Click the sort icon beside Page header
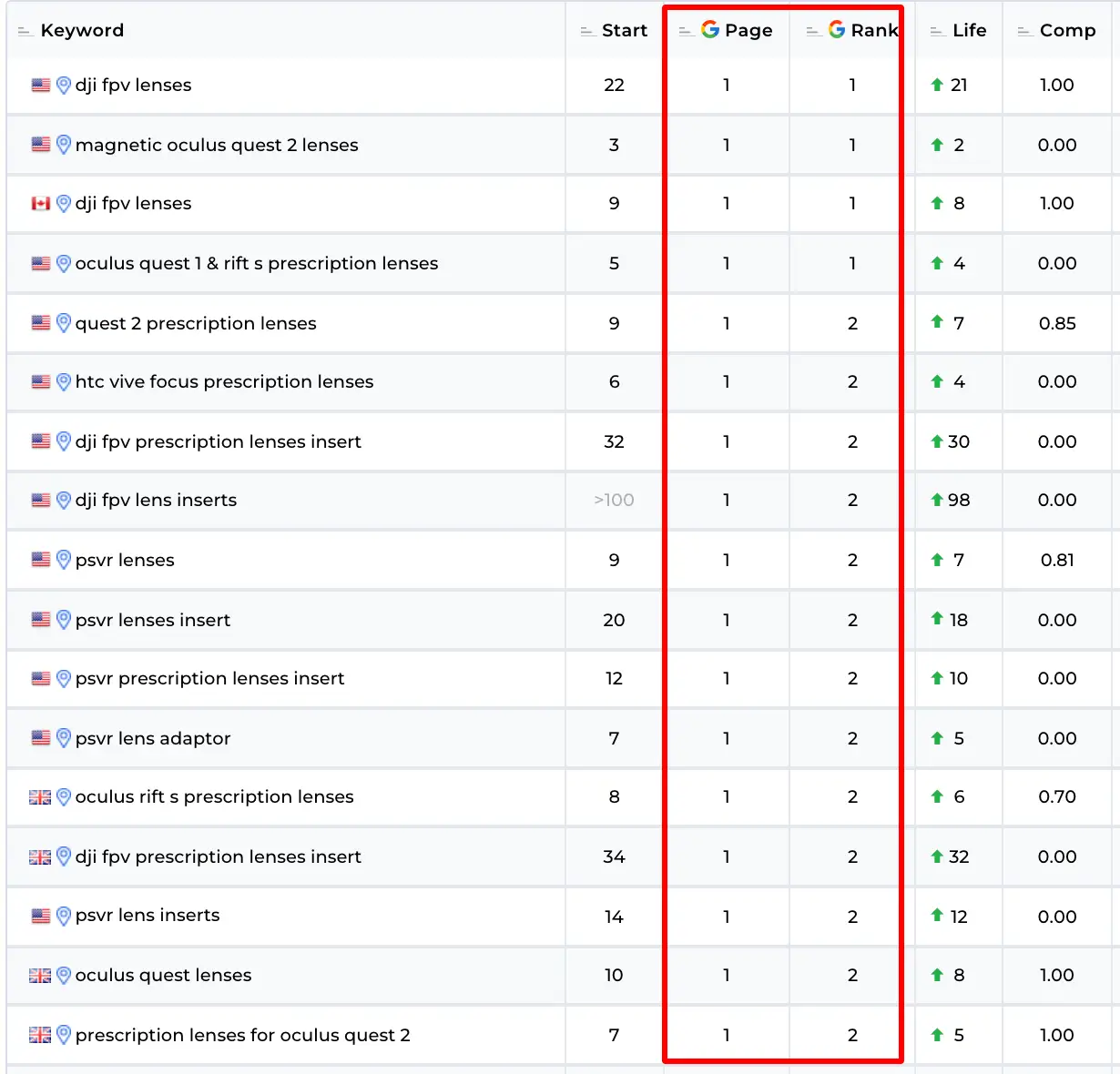This screenshot has height=1074, width=1120. click(x=687, y=31)
